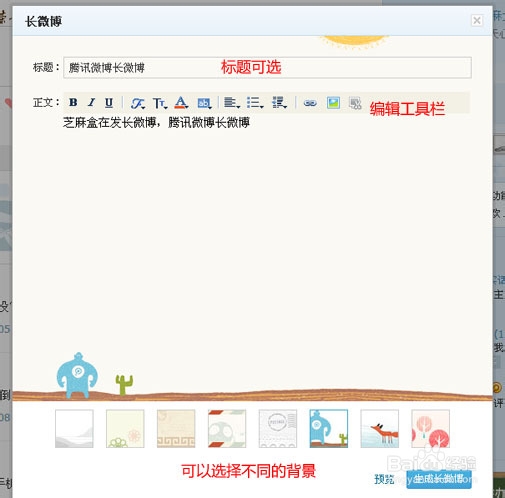Screen dimensions: 505x498
Task: Select the pink trees background thumbnail
Action: tap(430, 429)
